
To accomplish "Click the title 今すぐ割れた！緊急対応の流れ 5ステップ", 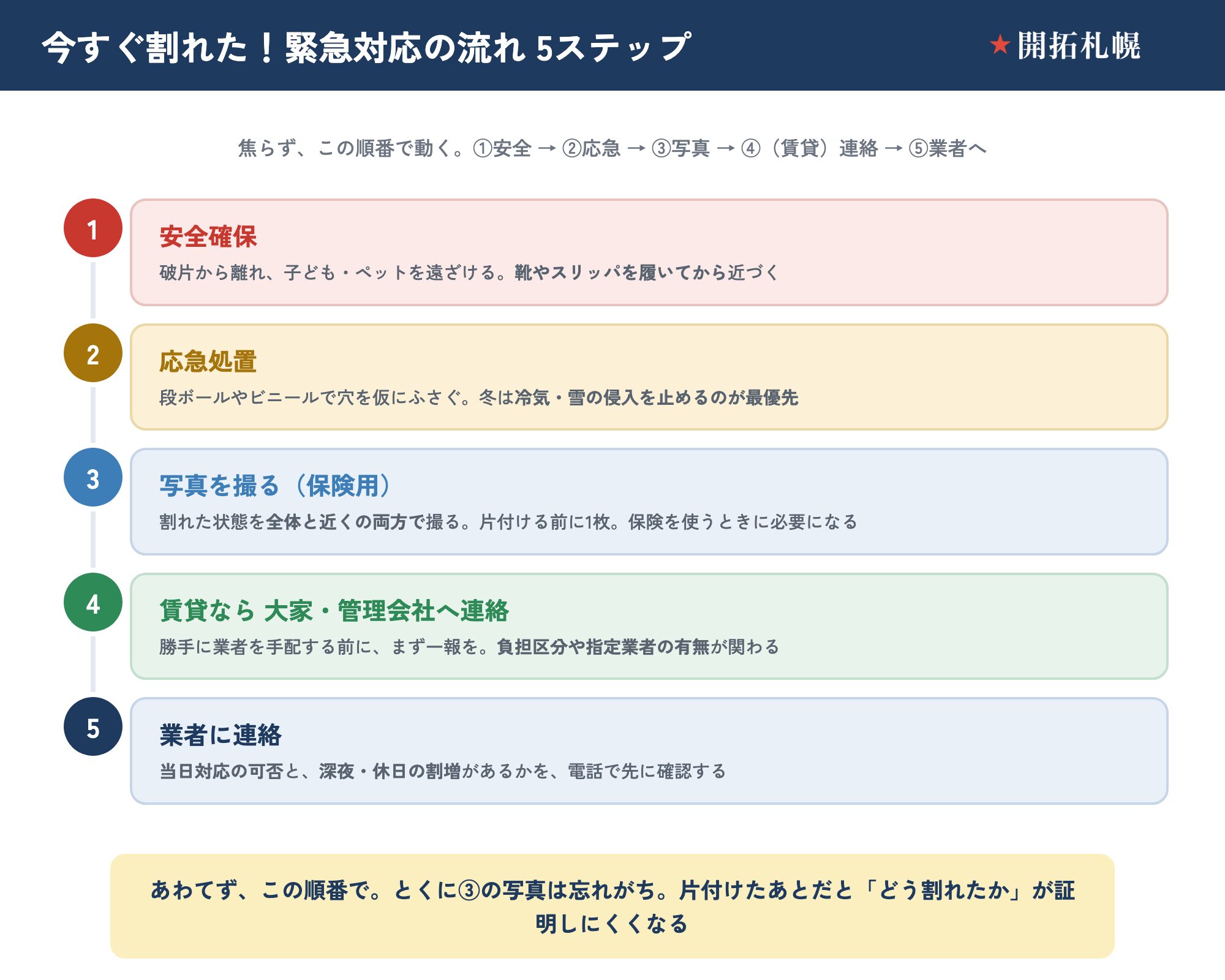I will coord(367,47).
